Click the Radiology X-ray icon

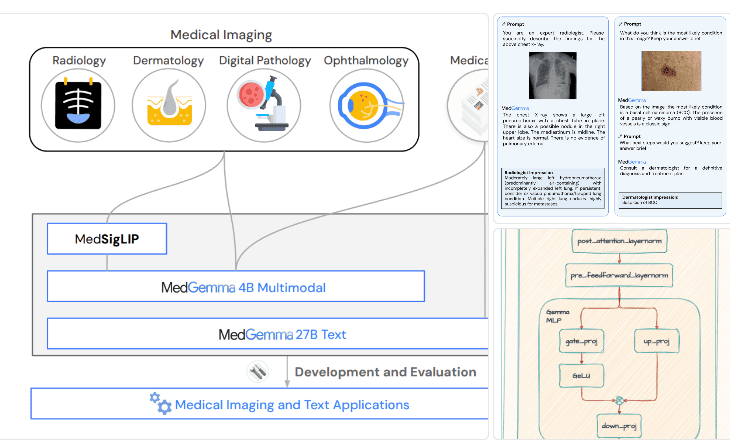(77, 105)
